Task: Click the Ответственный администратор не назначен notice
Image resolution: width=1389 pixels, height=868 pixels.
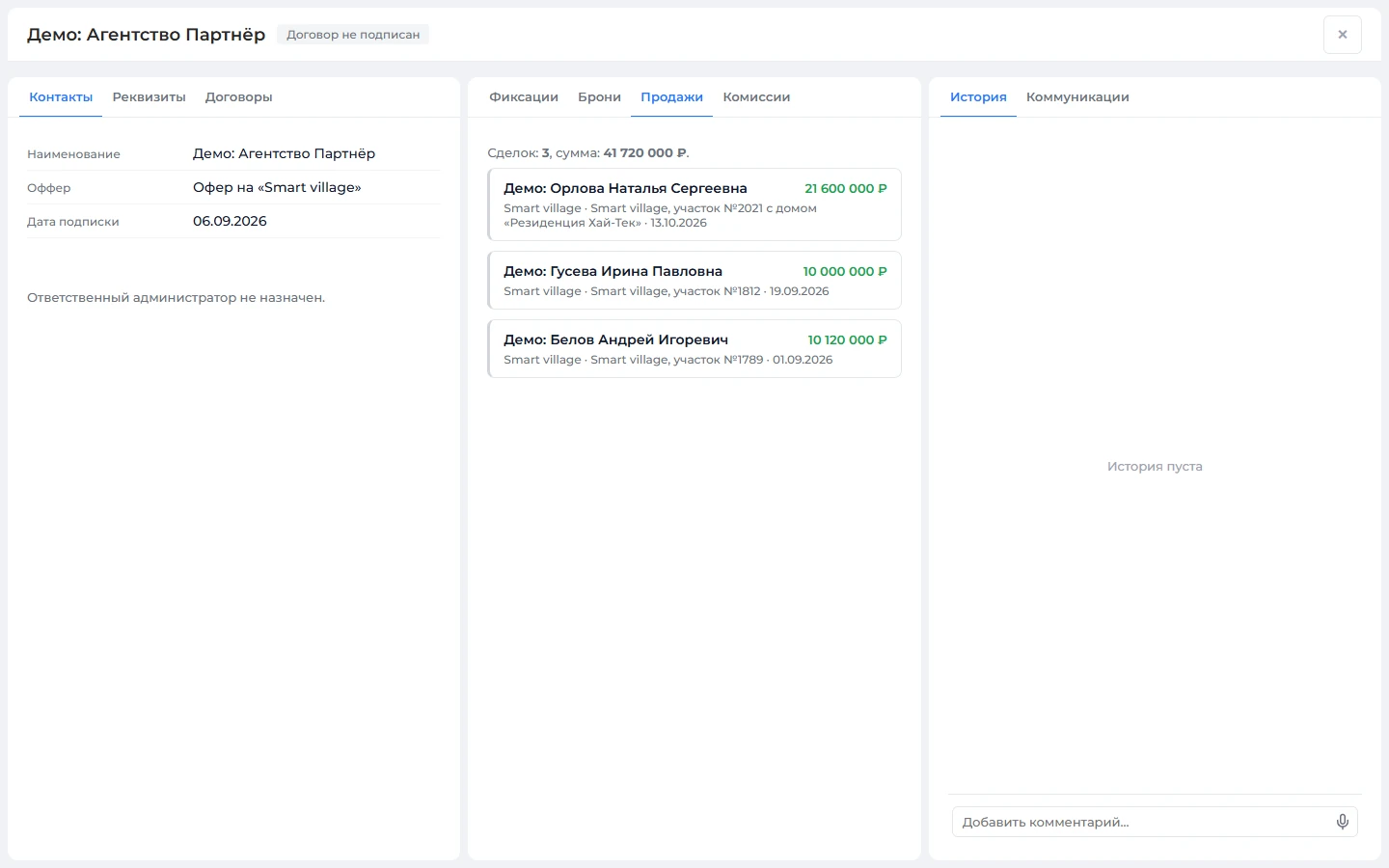Action: [x=177, y=298]
